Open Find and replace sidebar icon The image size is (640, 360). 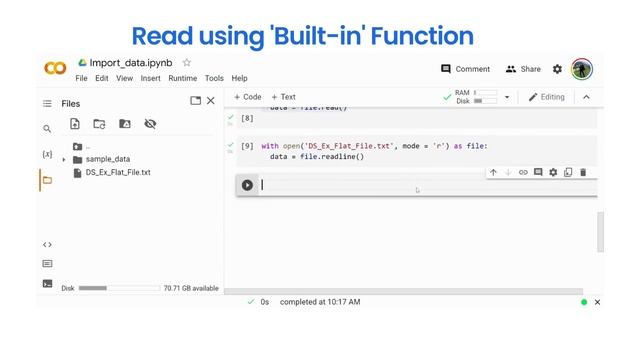pos(47,129)
